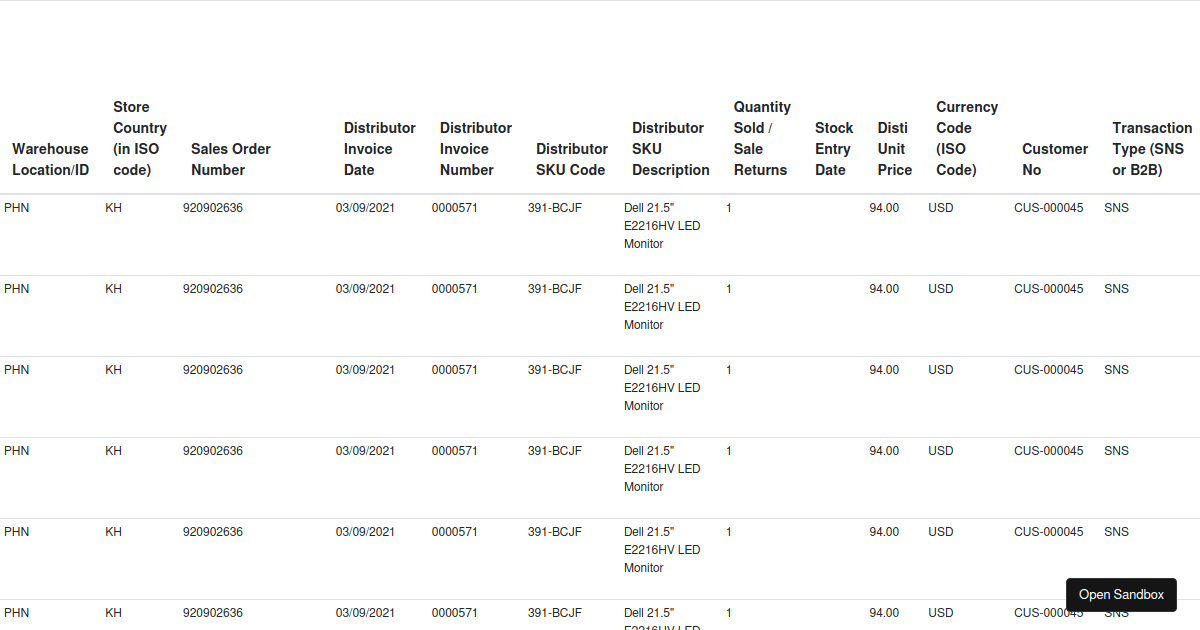1200x630 pixels.
Task: Select the Warehouse Location/ID column header
Action: (x=50, y=159)
